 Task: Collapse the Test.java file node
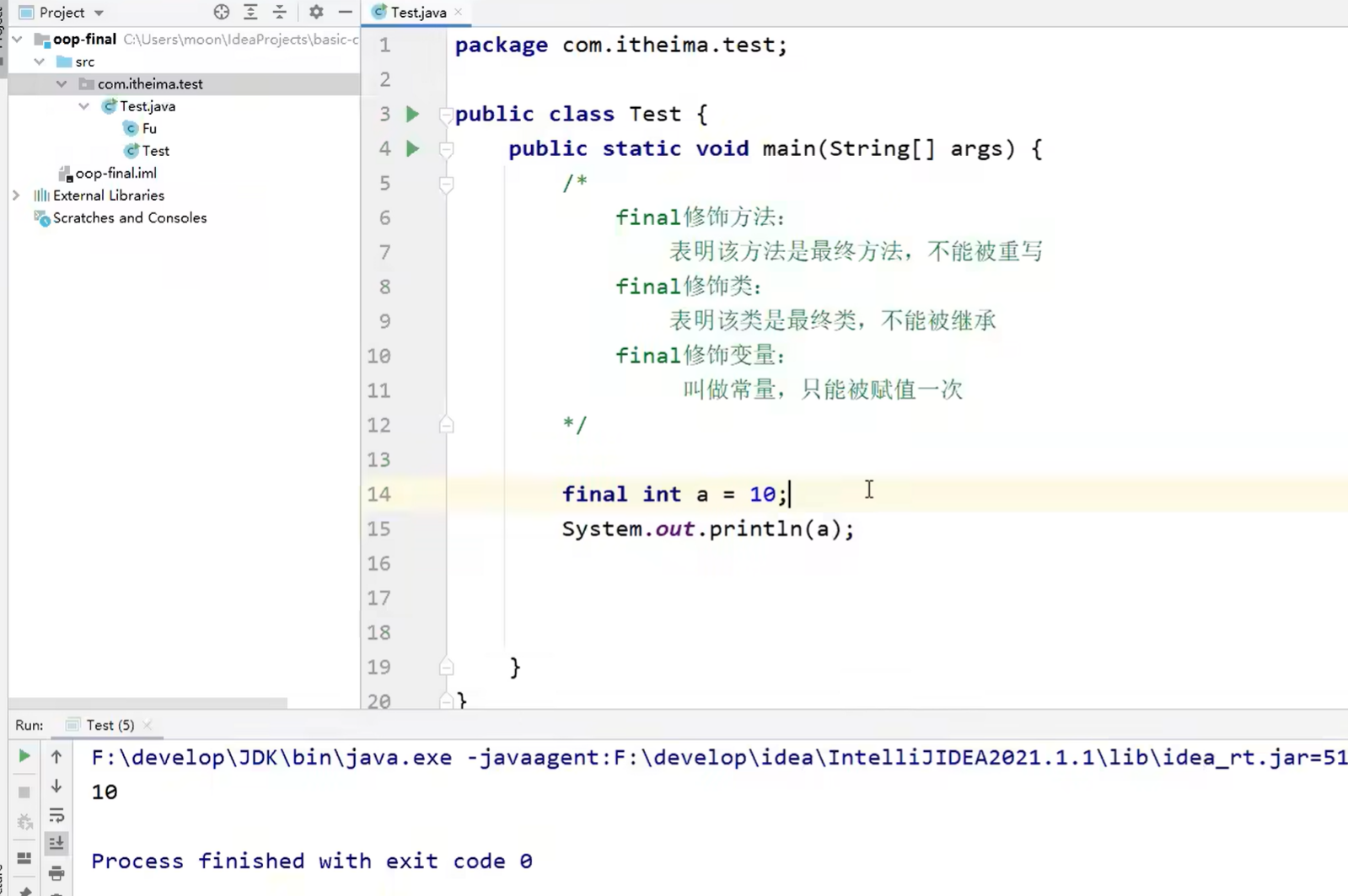click(x=83, y=106)
